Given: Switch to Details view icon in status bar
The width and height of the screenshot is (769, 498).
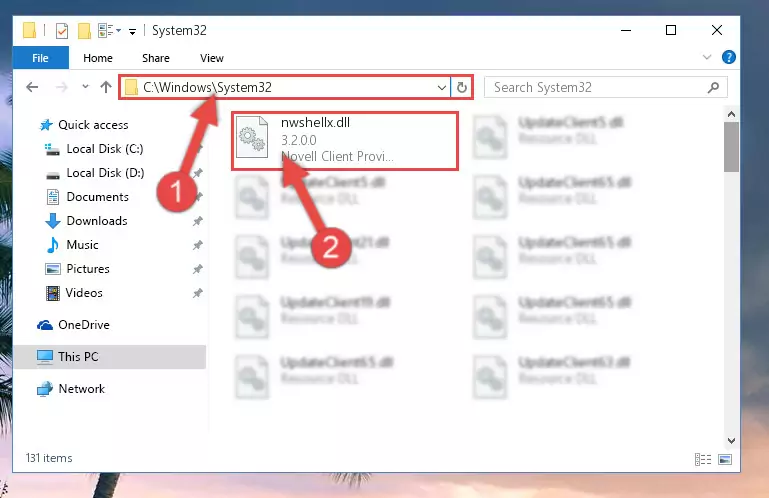Looking at the screenshot, I should (703, 459).
